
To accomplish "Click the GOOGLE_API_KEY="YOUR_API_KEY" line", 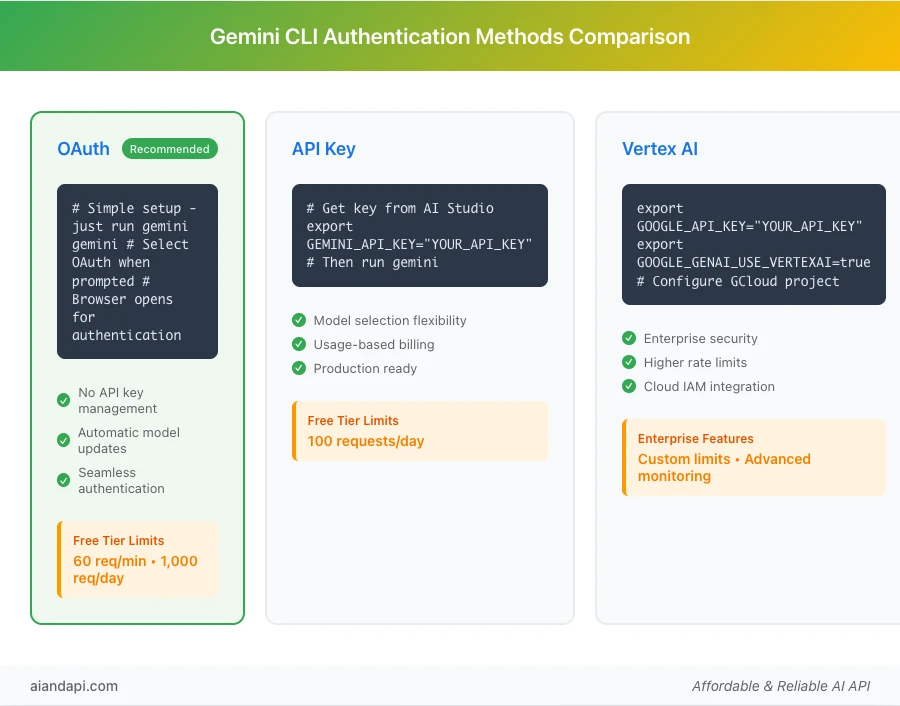I will (749, 226).
